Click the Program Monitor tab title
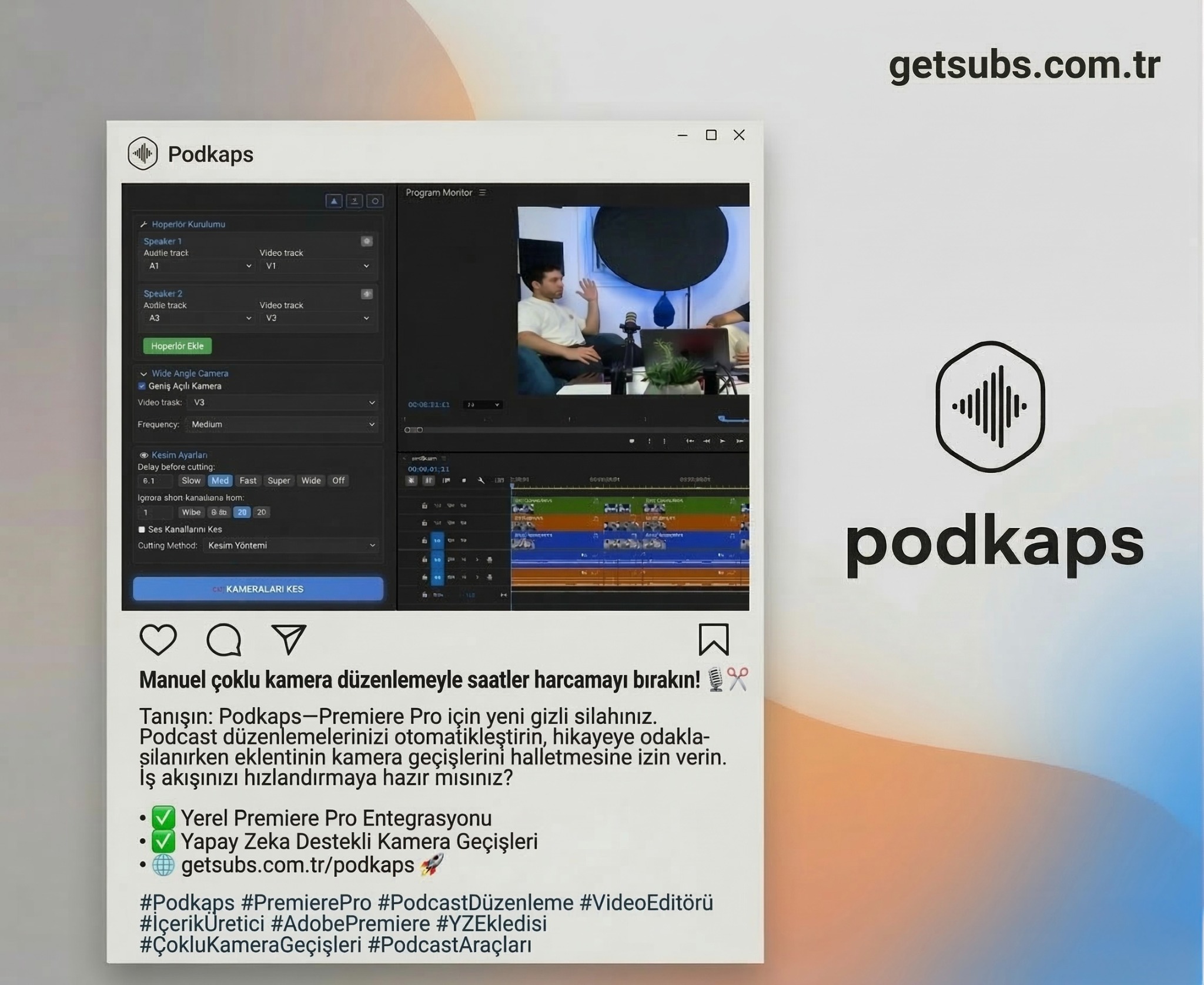The image size is (1204, 985). 439,192
